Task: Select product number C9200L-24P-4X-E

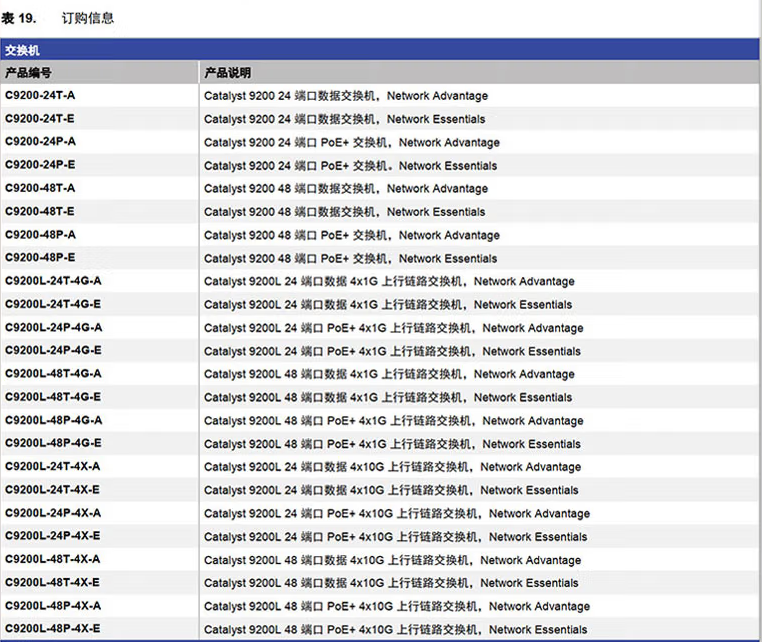Action: tap(52, 536)
